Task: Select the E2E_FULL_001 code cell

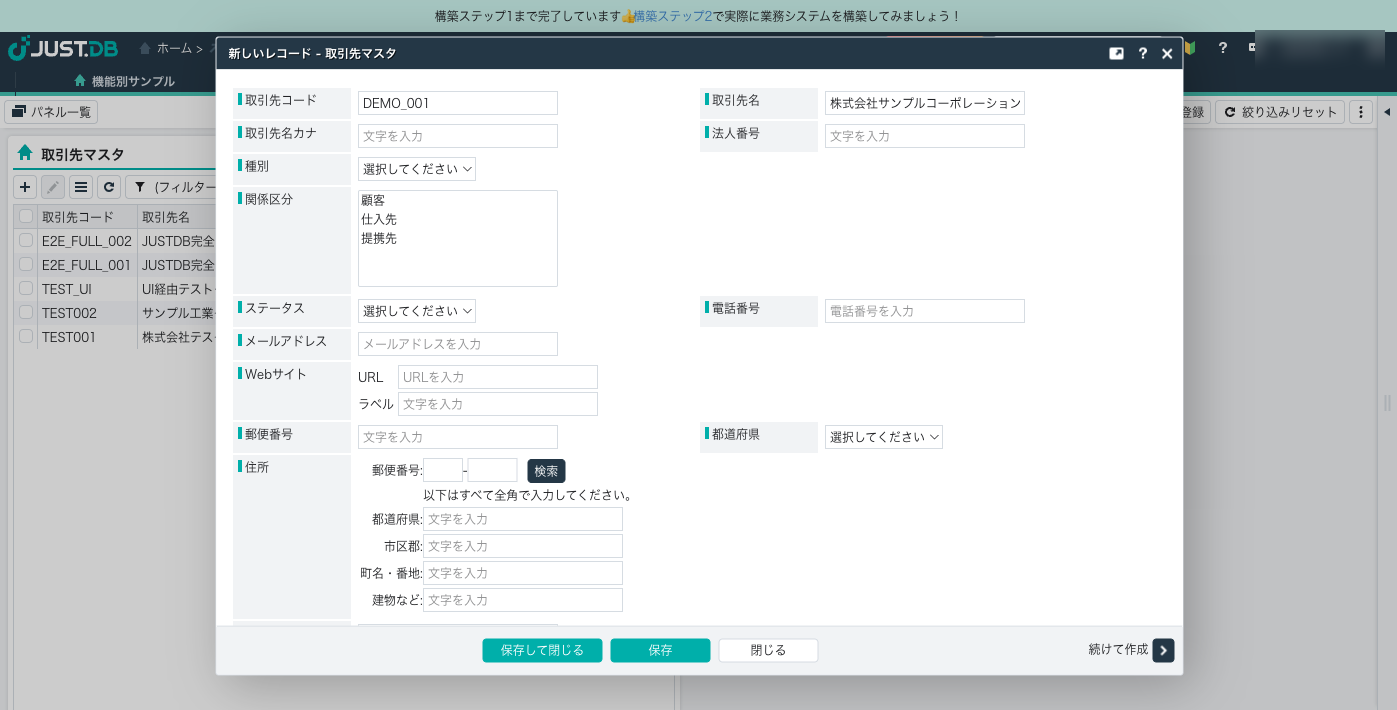Action: pos(87,265)
